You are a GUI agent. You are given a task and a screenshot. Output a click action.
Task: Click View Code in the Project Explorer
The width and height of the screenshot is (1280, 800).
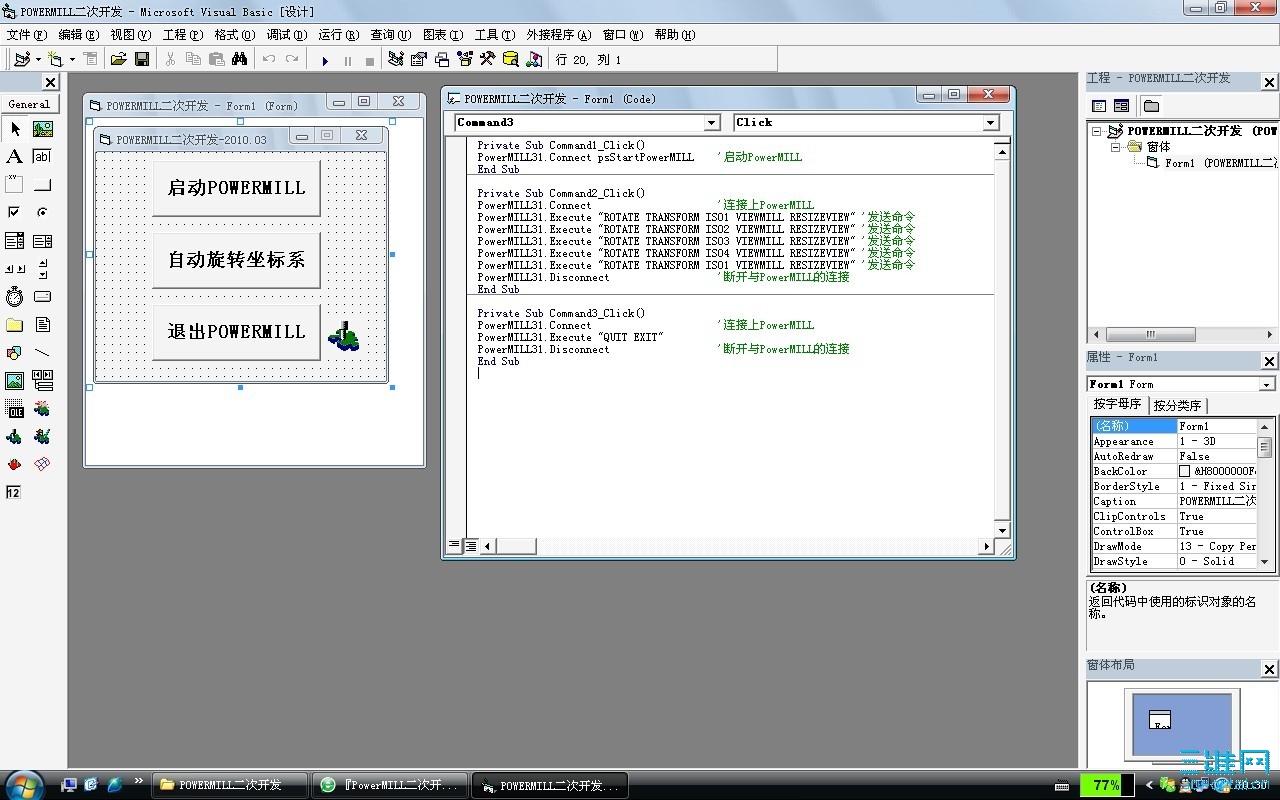[1099, 106]
